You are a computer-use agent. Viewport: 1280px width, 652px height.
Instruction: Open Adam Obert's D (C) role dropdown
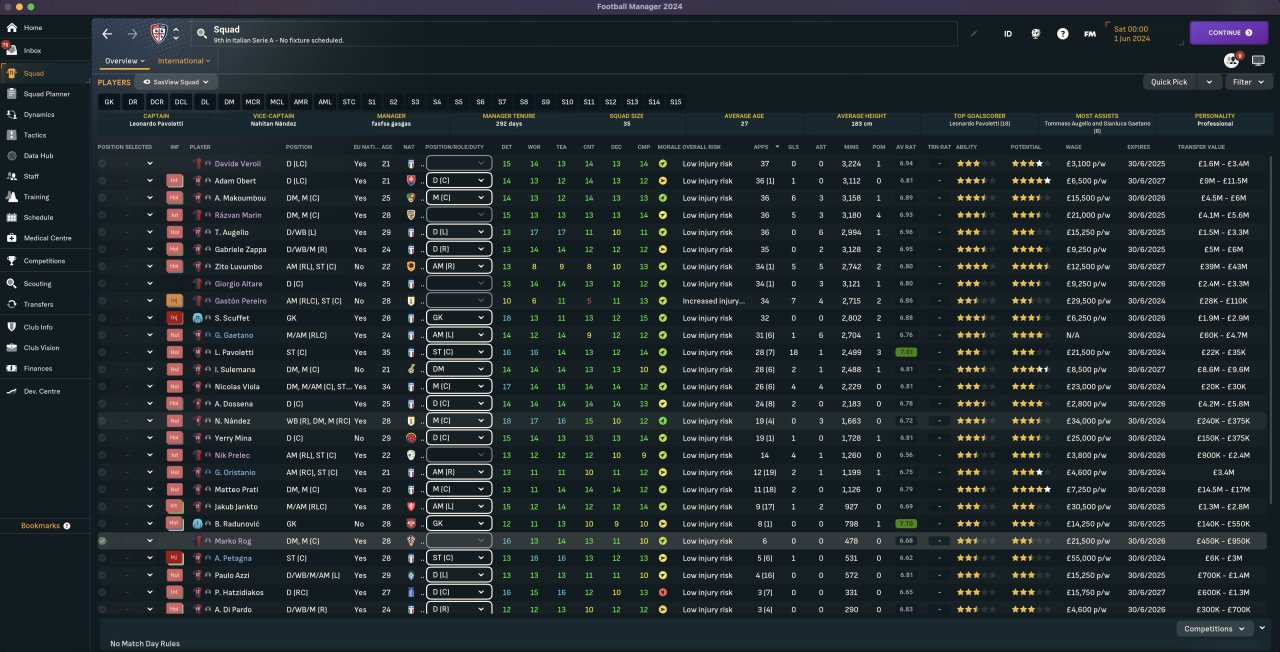[x=458, y=180]
